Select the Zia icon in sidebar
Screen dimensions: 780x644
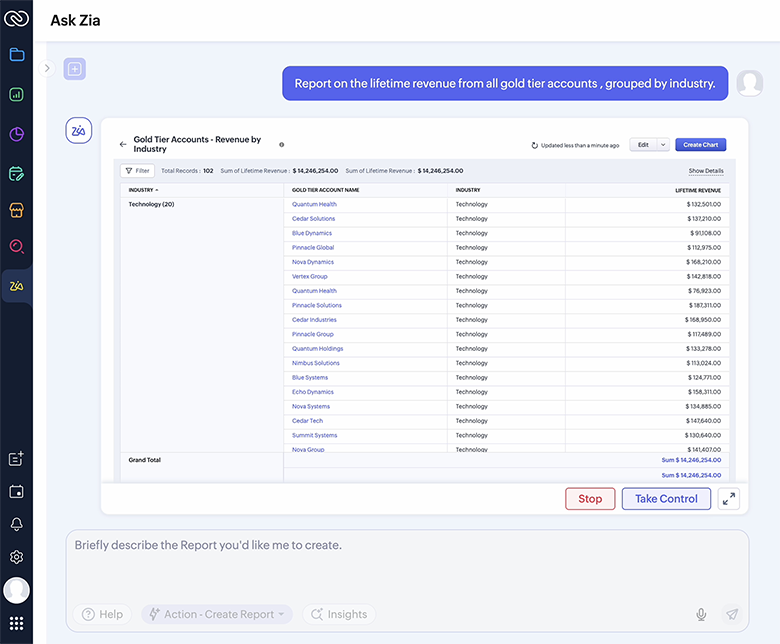pyautogui.click(x=16, y=286)
